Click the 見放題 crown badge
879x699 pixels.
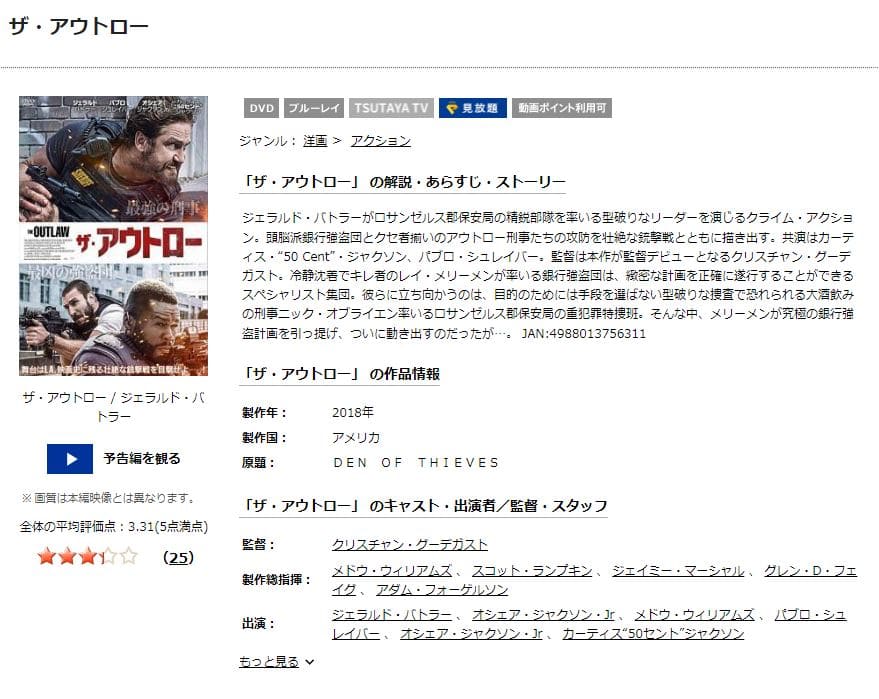pyautogui.click(x=473, y=108)
